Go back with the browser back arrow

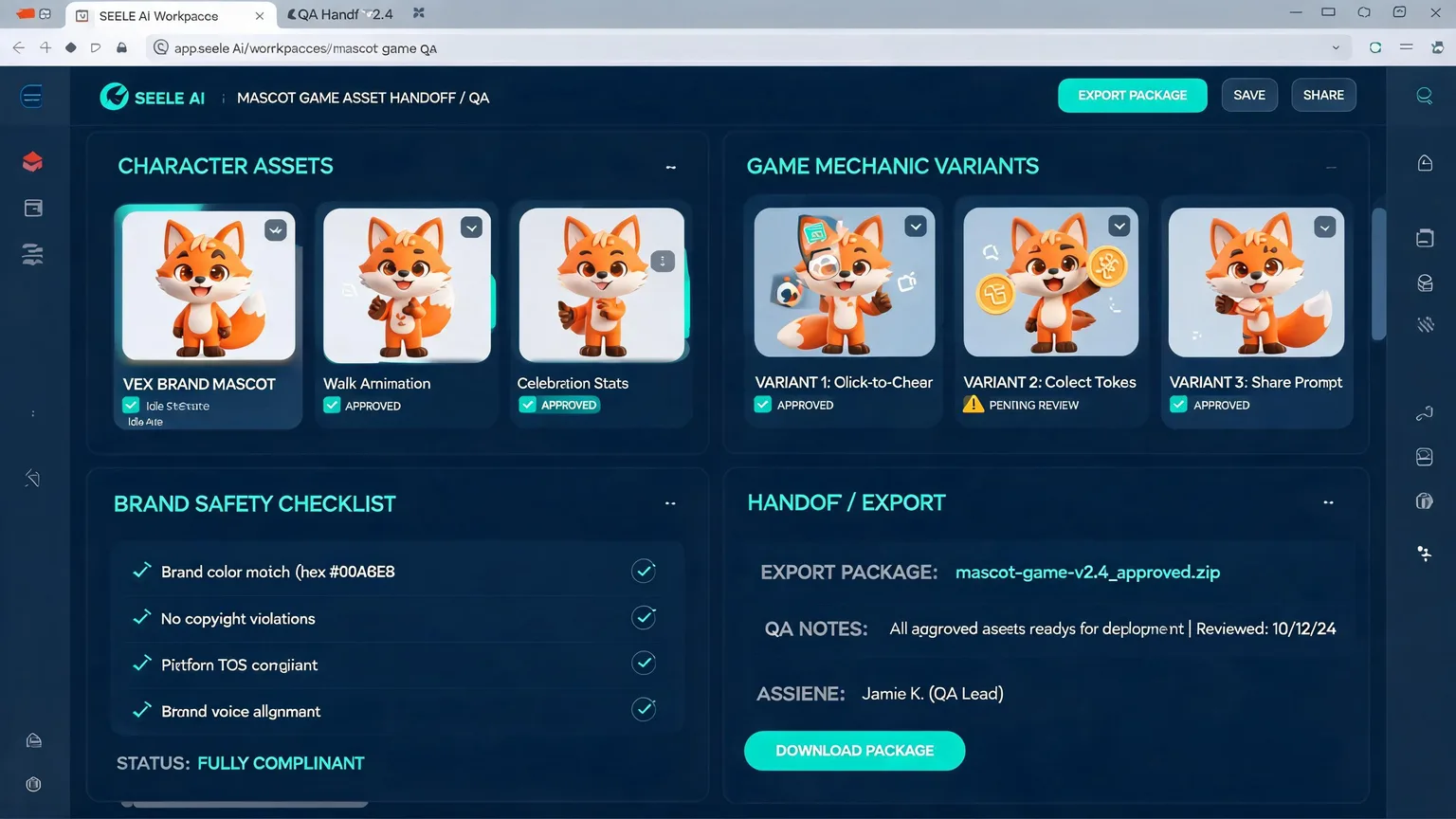pos(19,47)
